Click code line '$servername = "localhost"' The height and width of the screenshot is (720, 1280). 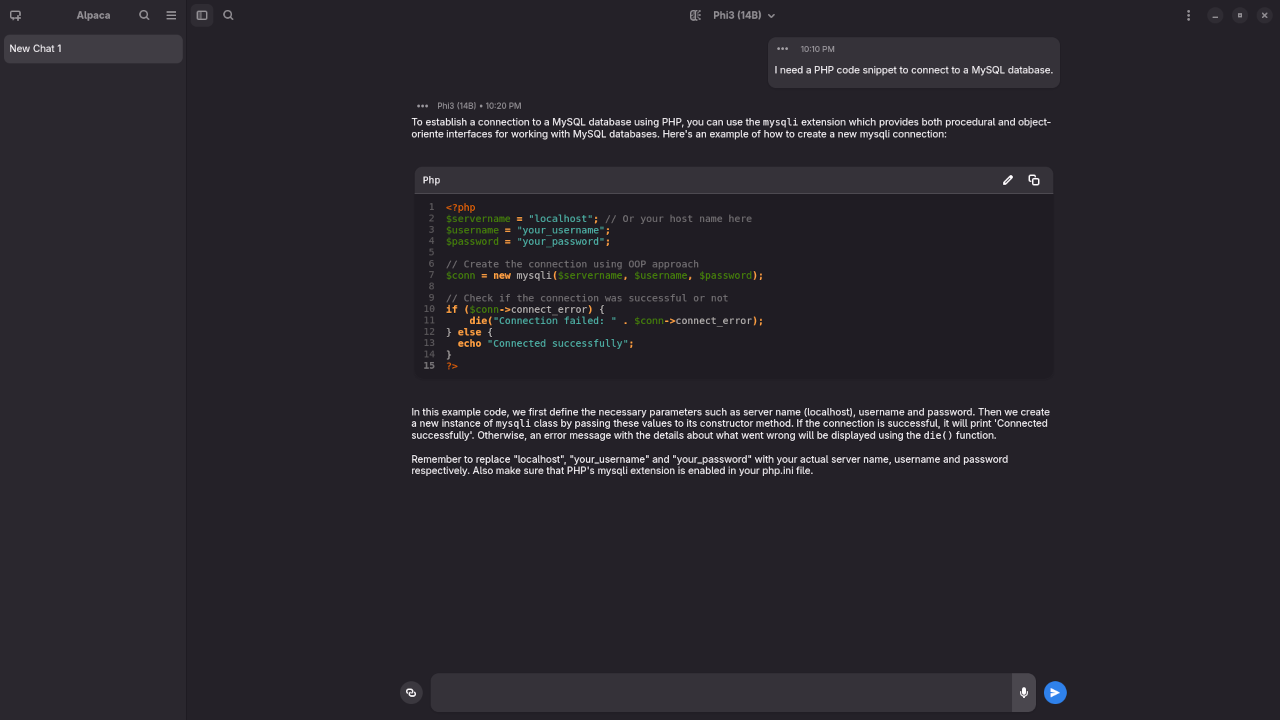click(598, 219)
